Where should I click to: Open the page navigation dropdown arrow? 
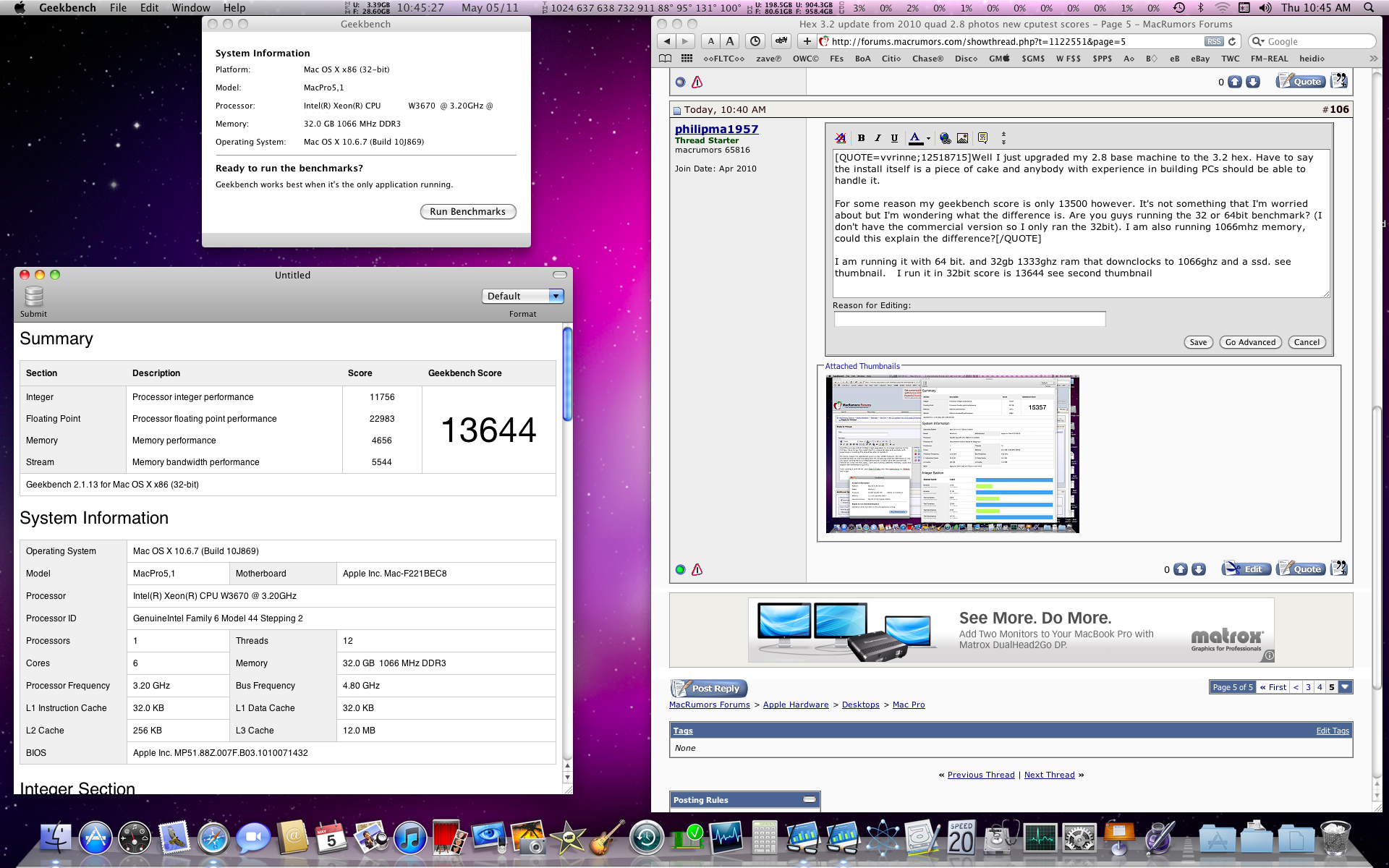pyautogui.click(x=1346, y=687)
